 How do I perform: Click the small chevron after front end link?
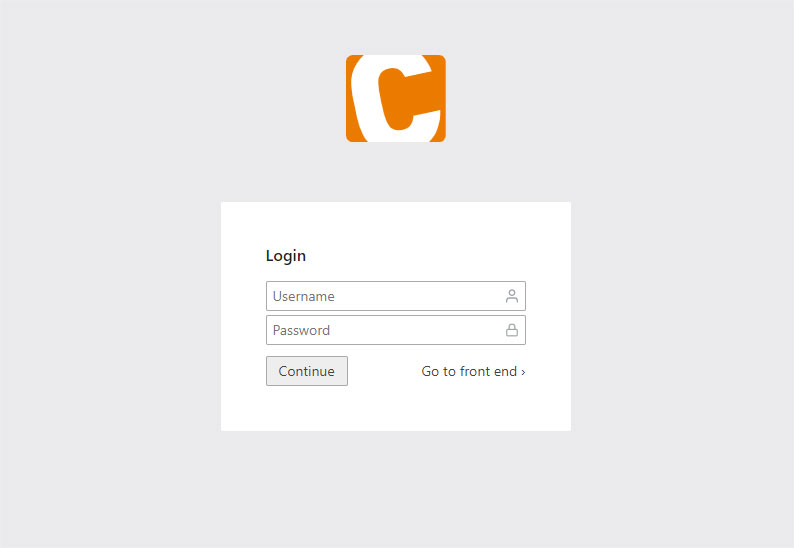point(523,372)
